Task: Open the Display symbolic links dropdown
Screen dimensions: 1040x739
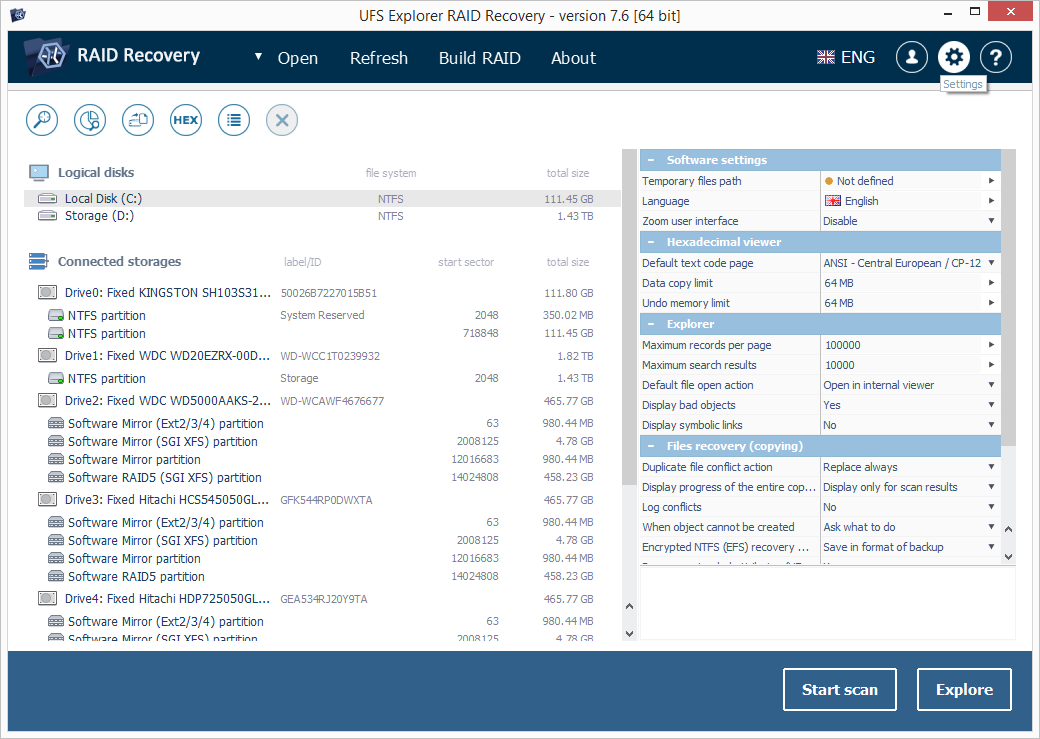Action: pos(992,425)
